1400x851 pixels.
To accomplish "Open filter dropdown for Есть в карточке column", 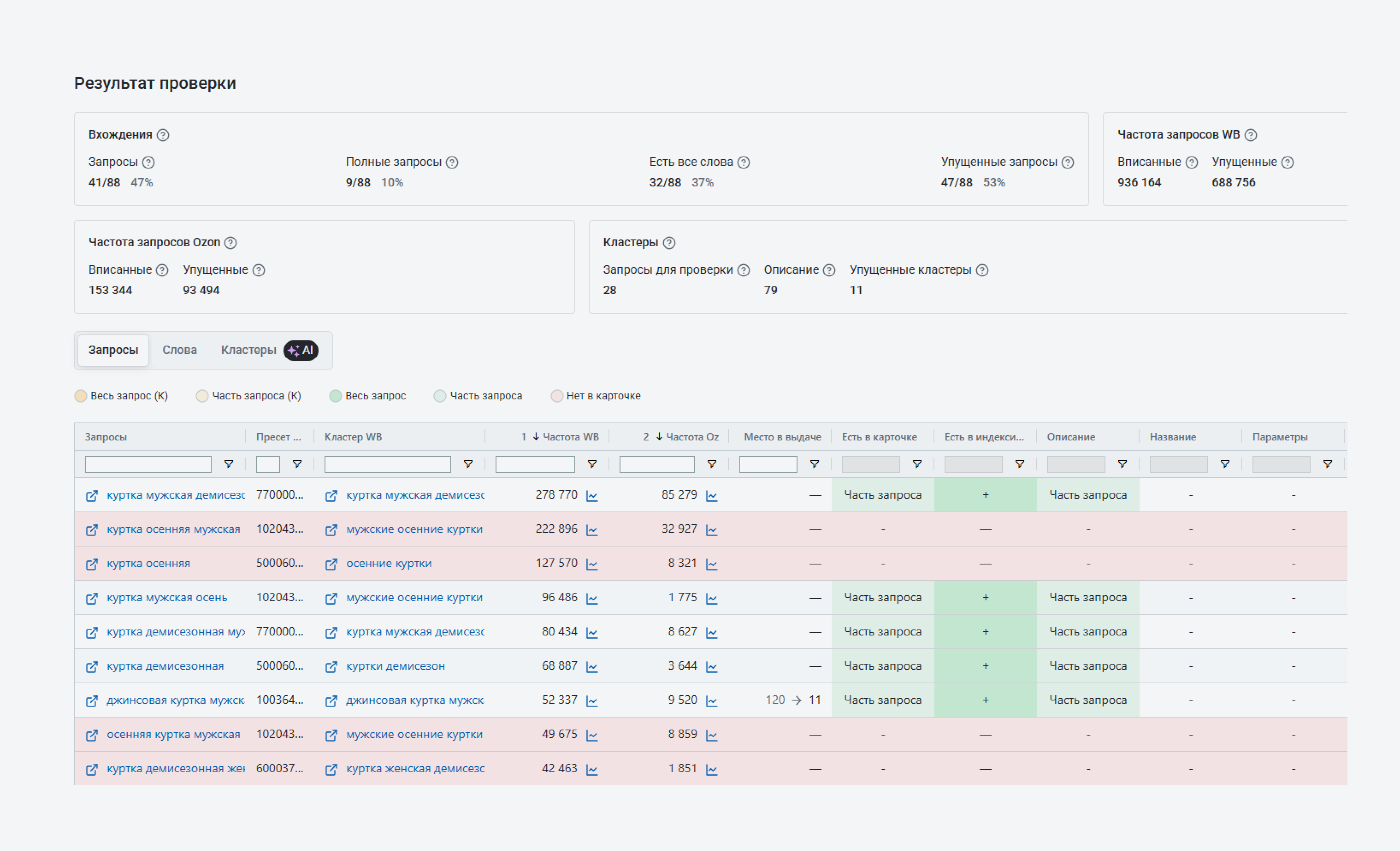I will coord(917,464).
